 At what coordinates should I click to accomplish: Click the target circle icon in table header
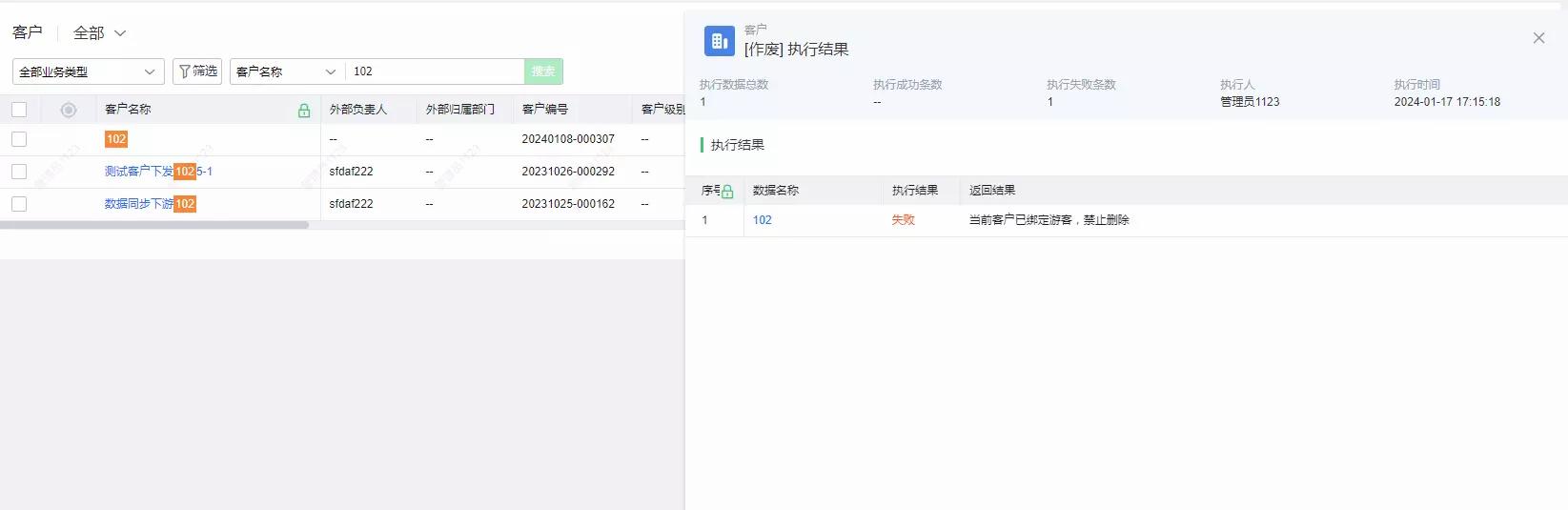[x=69, y=111]
